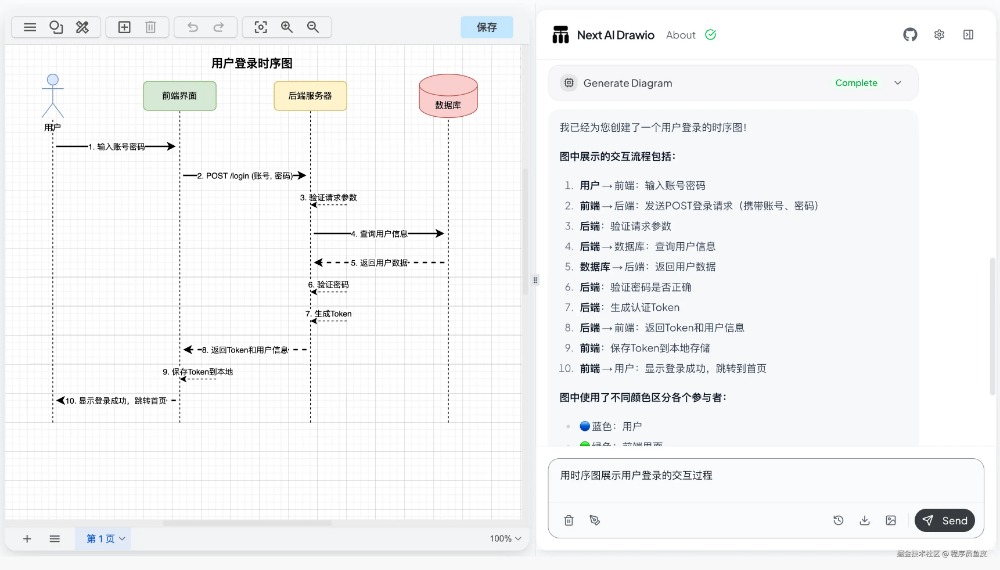Open the 100% zoom level dropdown

point(505,539)
